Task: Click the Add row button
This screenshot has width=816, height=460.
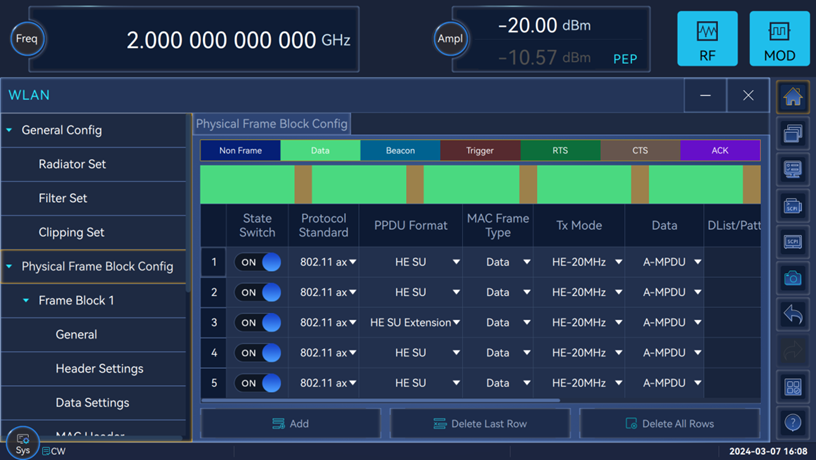Action: (x=290, y=423)
